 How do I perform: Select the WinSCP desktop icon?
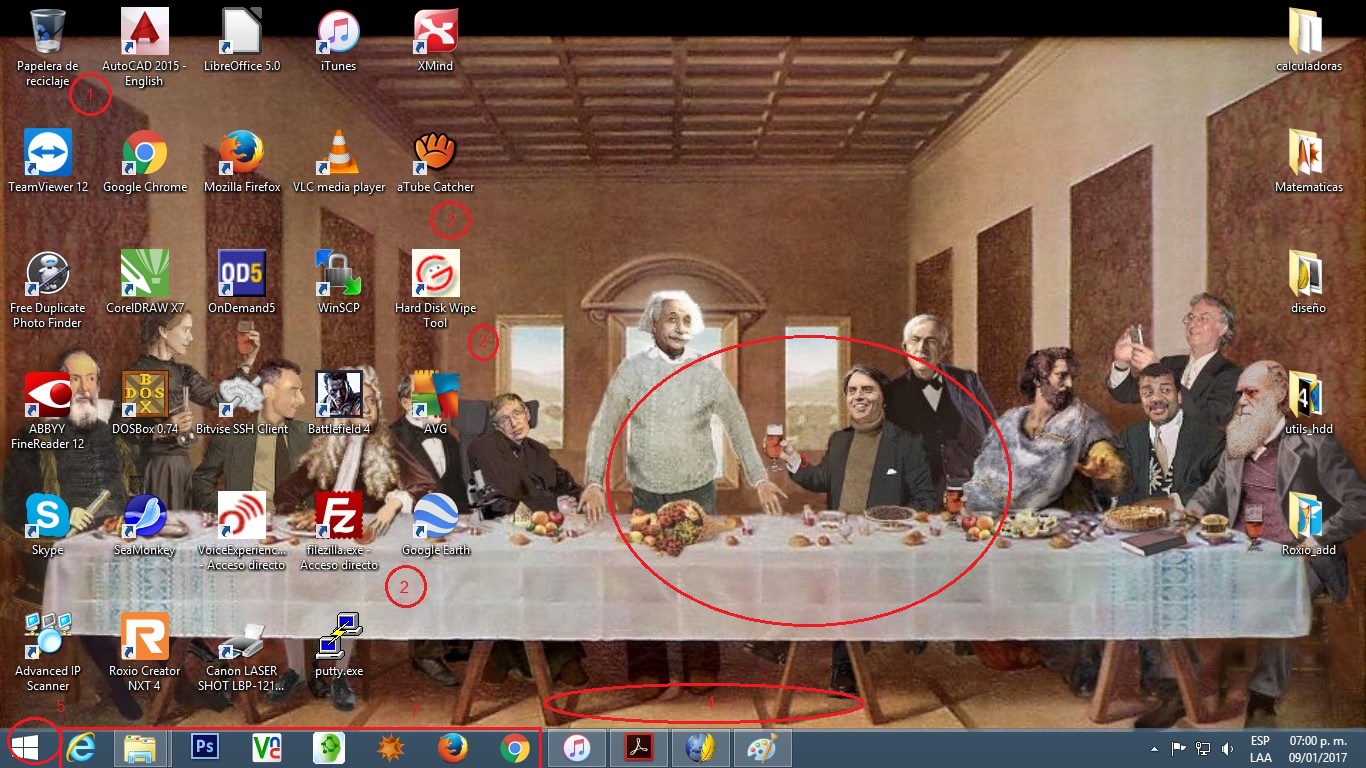(x=338, y=275)
